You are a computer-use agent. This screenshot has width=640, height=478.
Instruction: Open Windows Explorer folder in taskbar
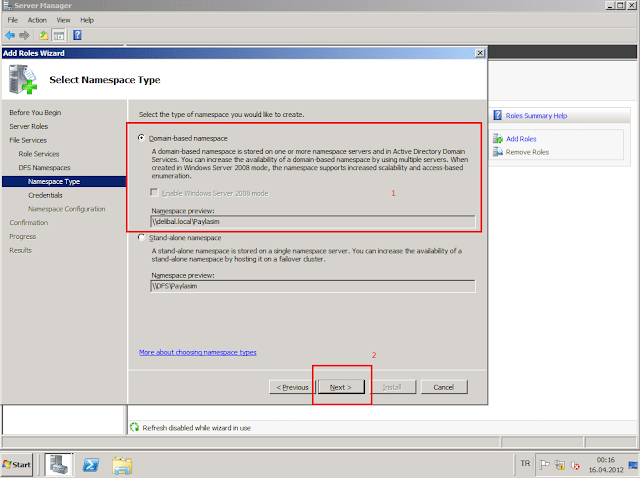tap(122, 464)
